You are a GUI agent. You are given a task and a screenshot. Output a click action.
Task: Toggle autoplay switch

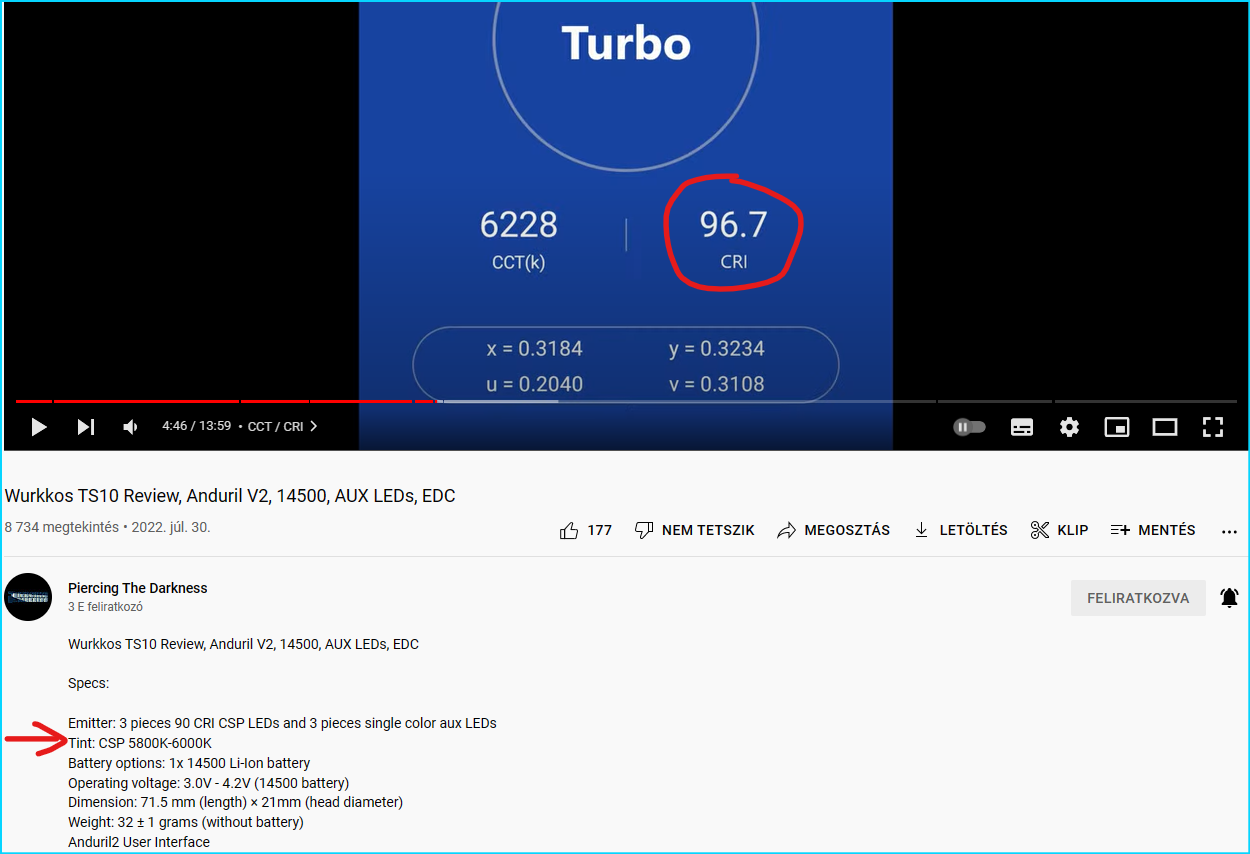[969, 427]
